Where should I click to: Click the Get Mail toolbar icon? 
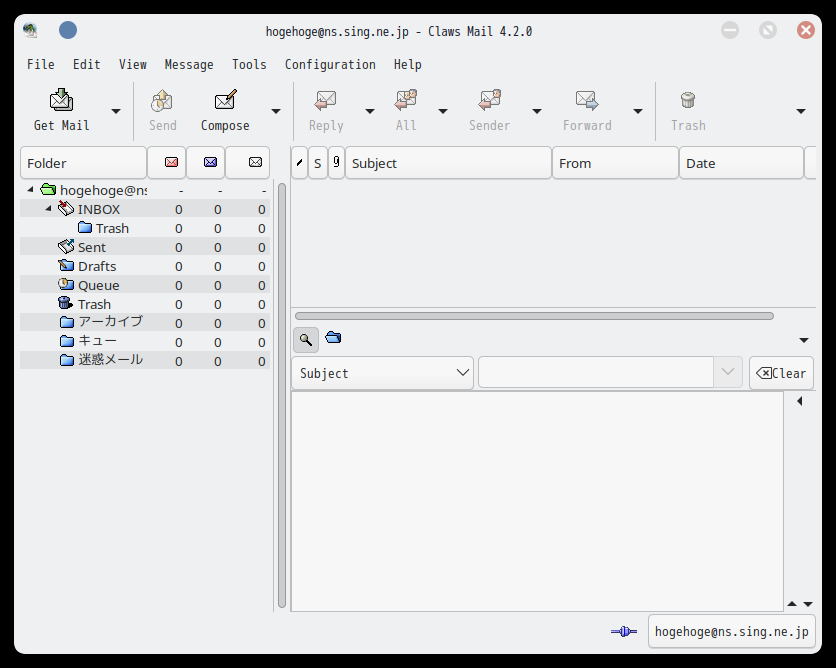point(61,100)
